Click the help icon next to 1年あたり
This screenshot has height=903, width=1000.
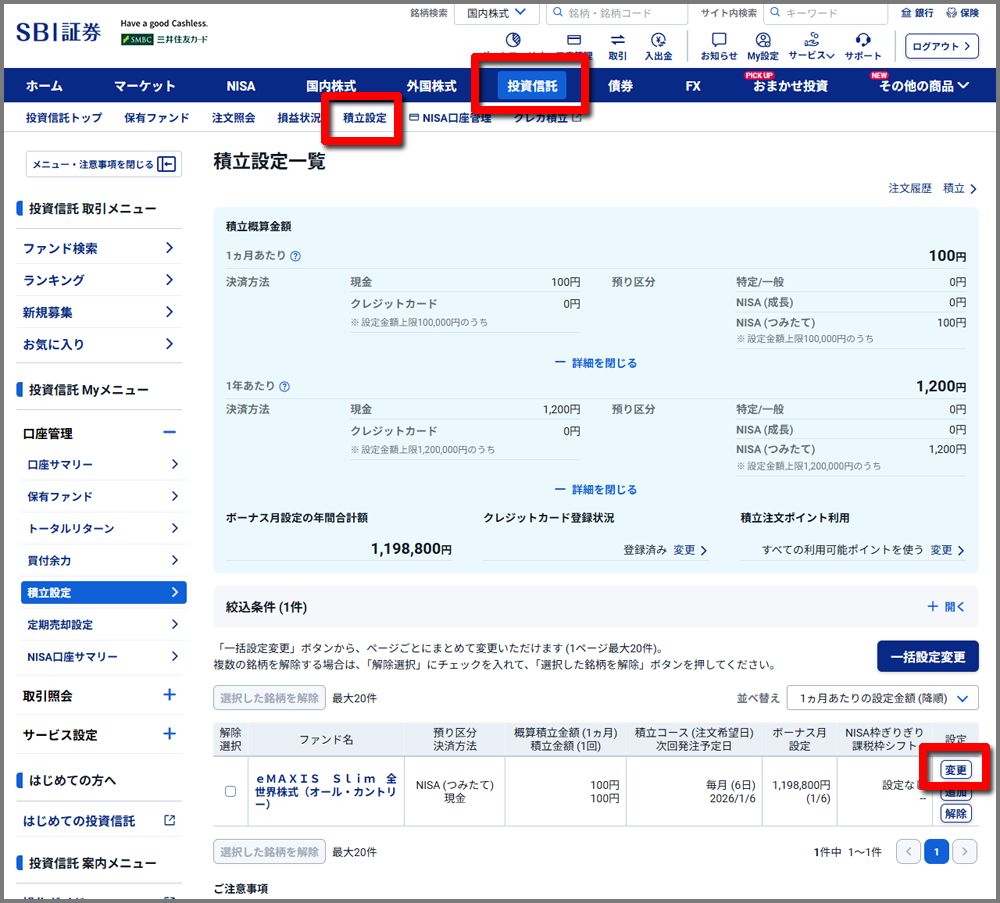point(284,386)
